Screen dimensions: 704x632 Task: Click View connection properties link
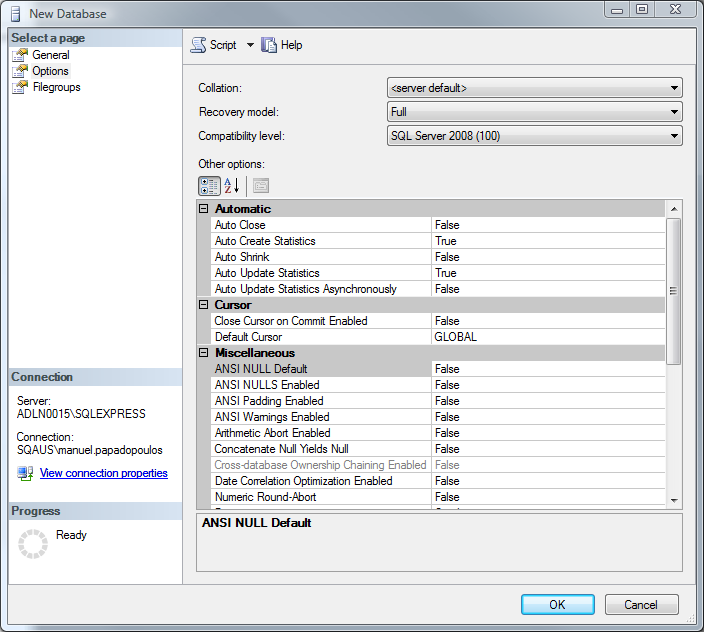coord(103,473)
